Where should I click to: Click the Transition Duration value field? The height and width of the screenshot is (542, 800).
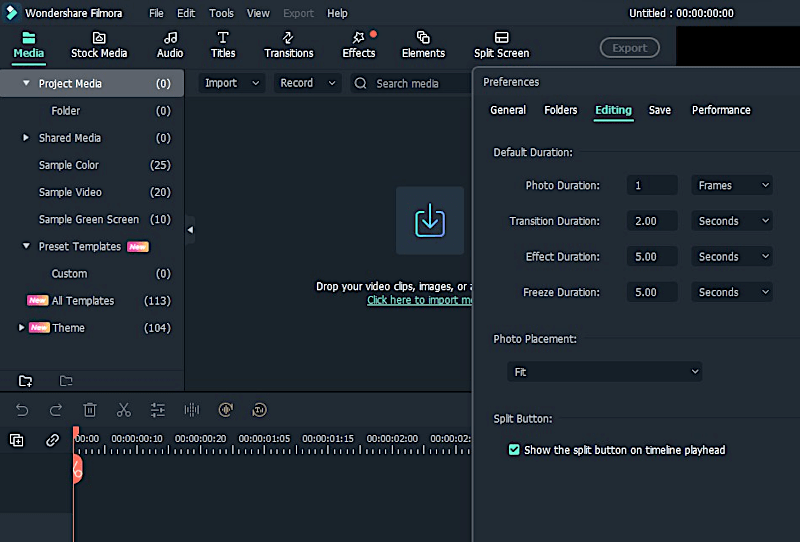coord(652,221)
